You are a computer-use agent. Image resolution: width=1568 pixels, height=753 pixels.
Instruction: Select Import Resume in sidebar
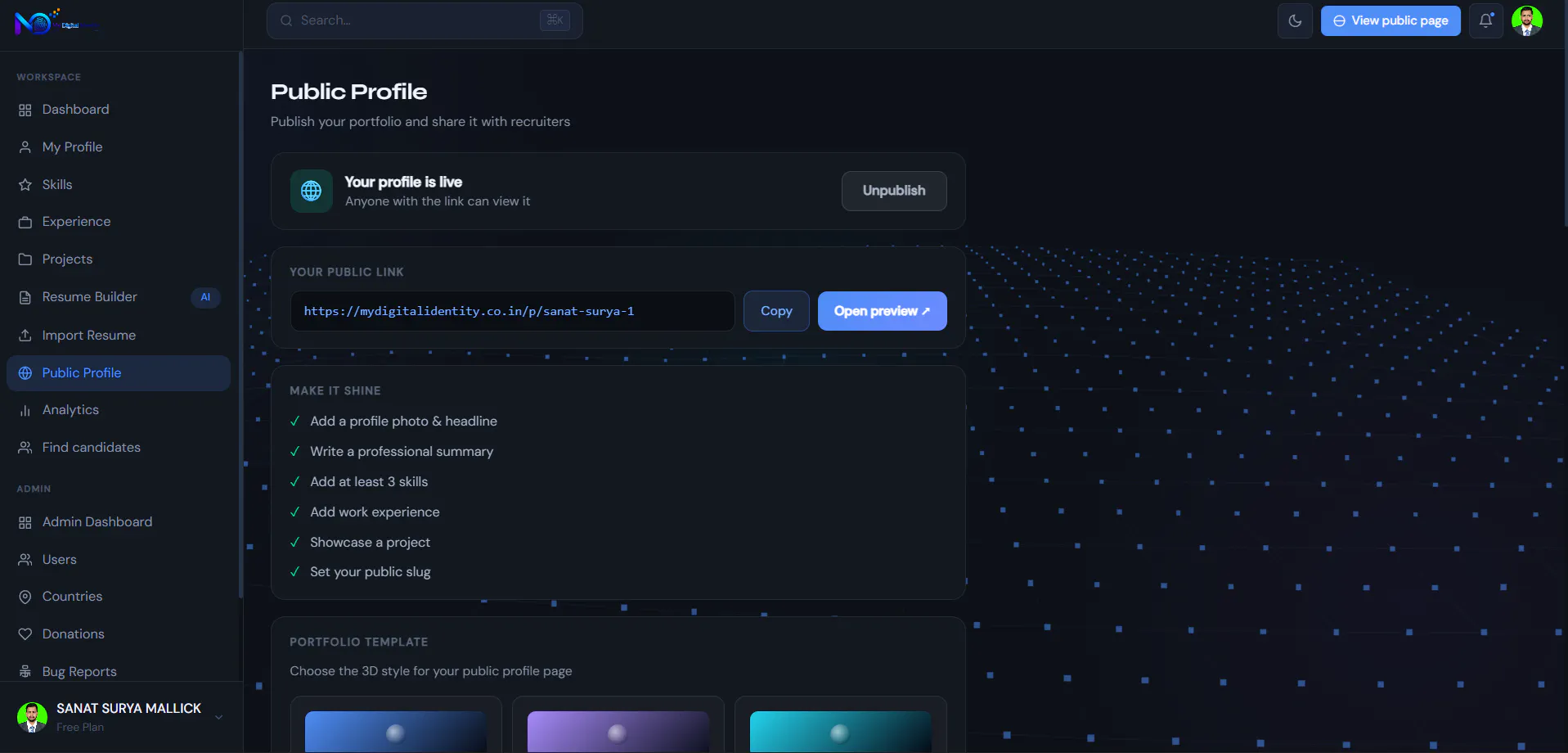[119, 336]
